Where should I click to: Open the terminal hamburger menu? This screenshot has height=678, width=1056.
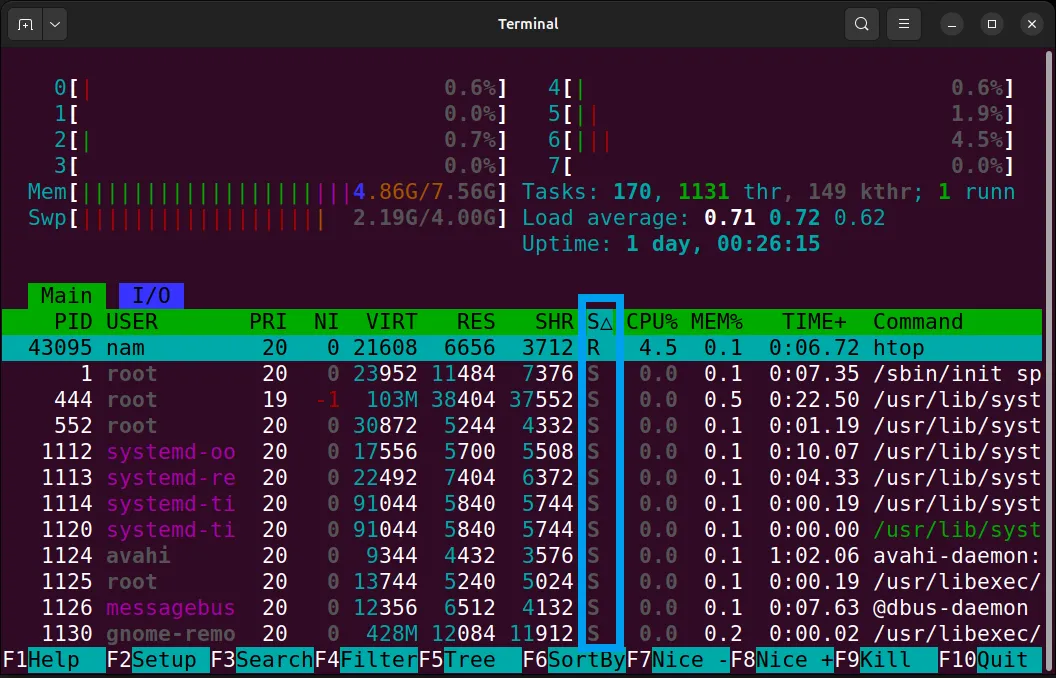click(904, 24)
